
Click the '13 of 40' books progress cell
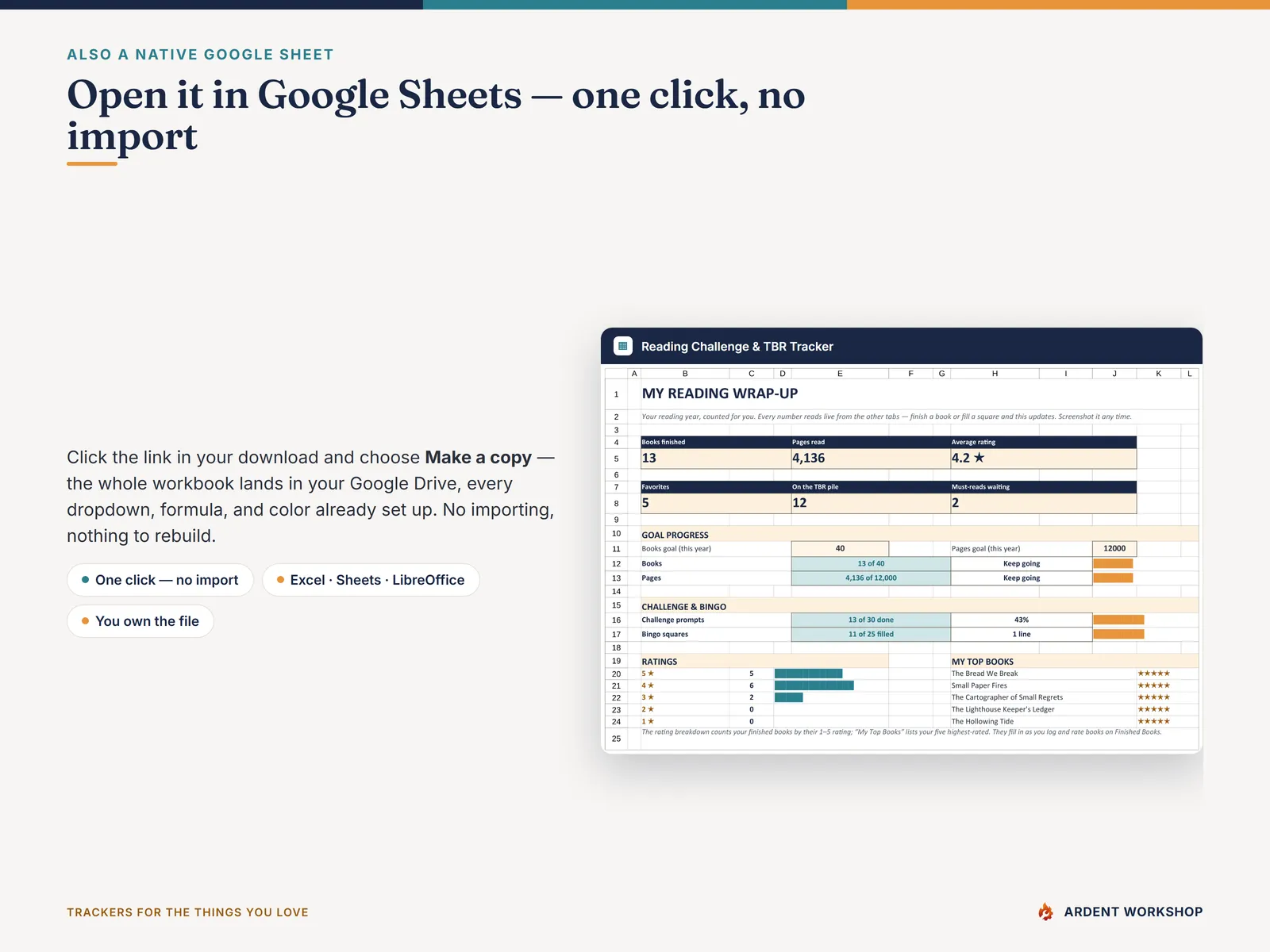tap(871, 564)
